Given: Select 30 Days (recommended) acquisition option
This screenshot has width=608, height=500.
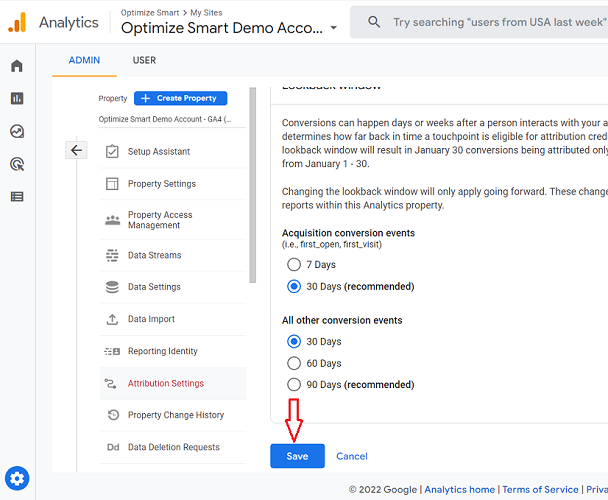Looking at the screenshot, I should point(294,286).
